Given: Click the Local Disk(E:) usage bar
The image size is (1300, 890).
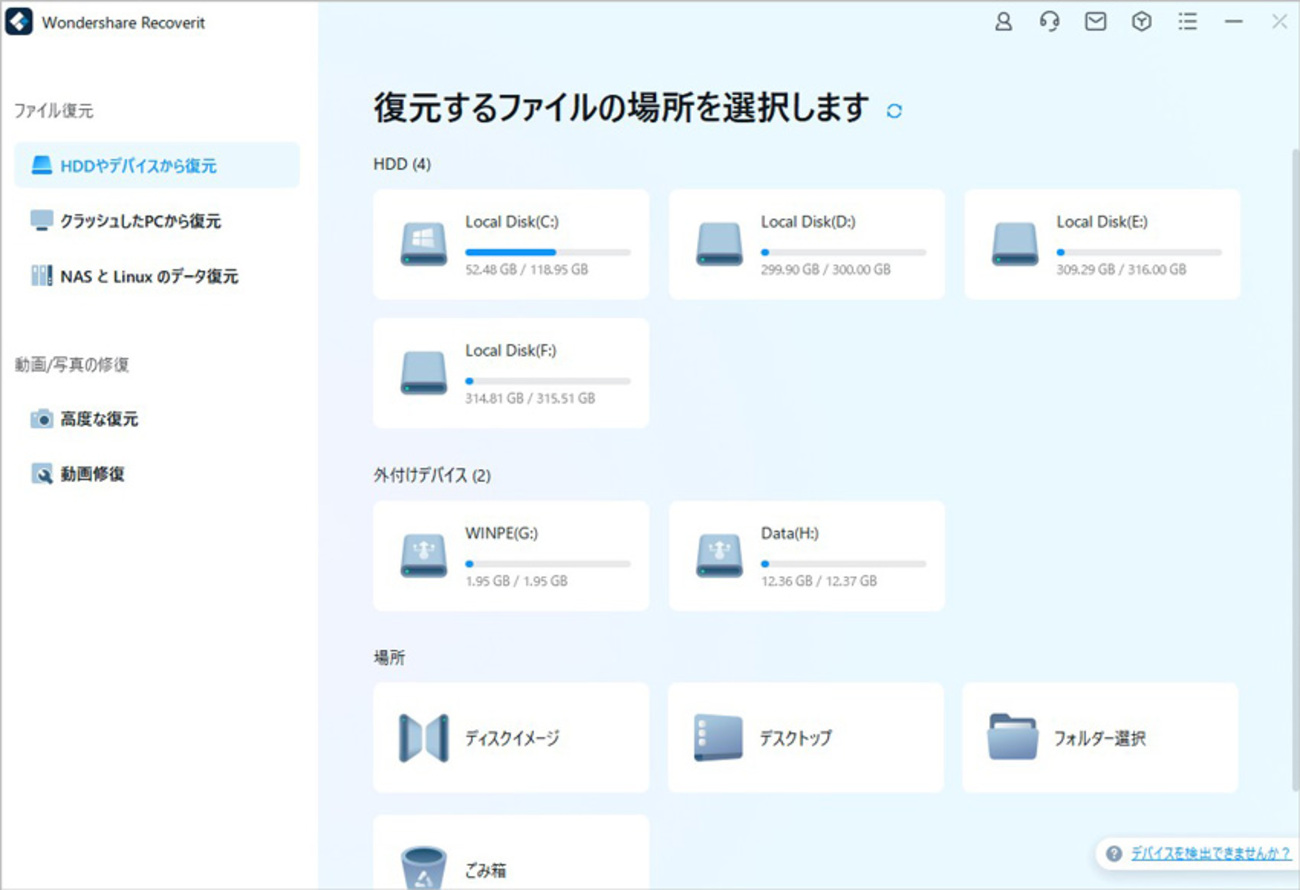Looking at the screenshot, I should pyautogui.click(x=1139, y=252).
